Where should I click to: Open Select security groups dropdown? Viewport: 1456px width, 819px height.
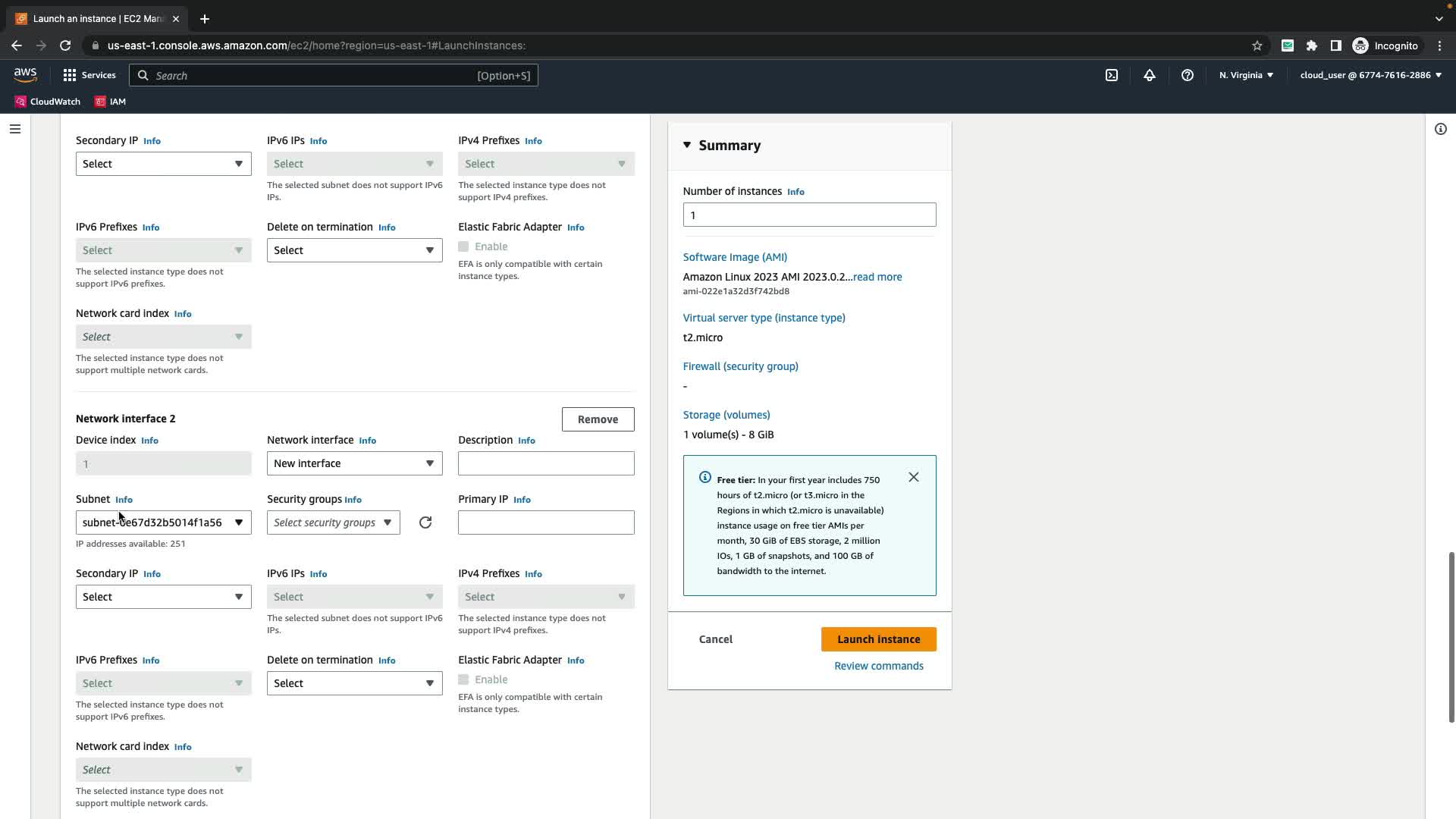333,522
